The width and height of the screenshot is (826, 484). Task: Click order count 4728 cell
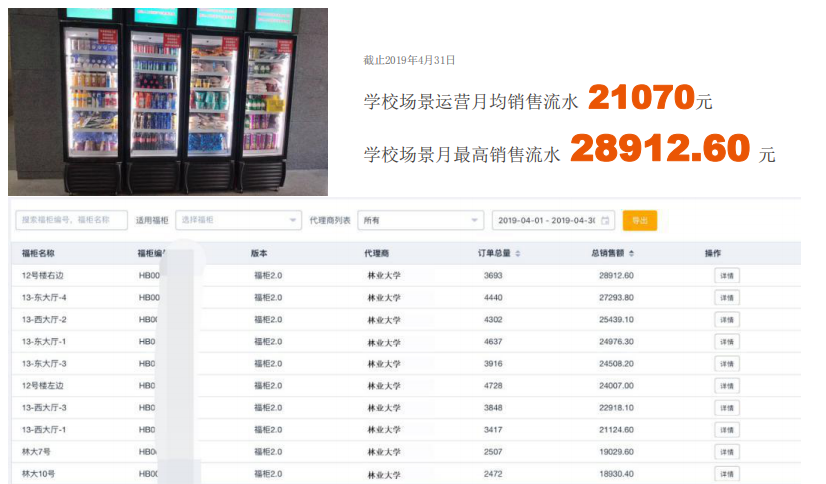(493, 386)
